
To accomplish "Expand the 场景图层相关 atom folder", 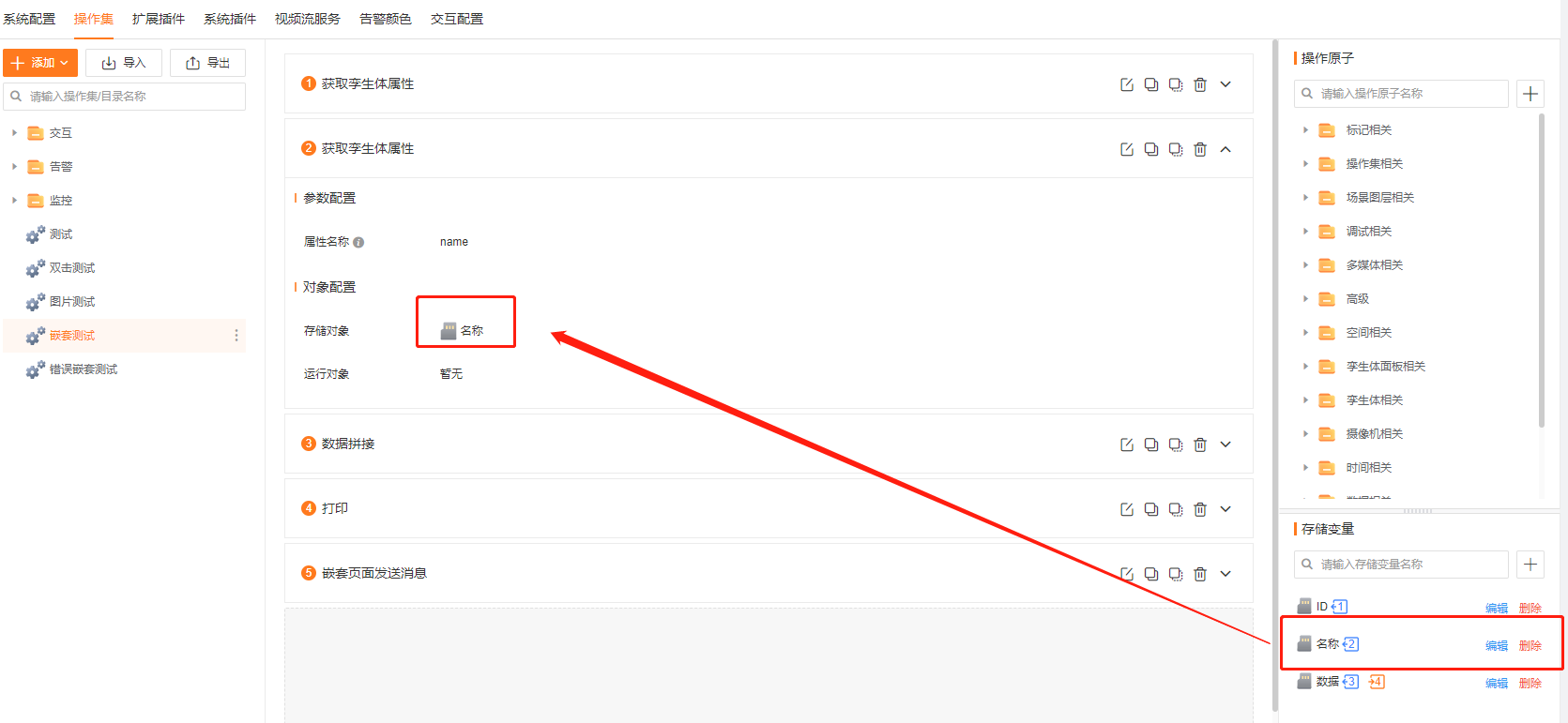I will tap(1305, 198).
